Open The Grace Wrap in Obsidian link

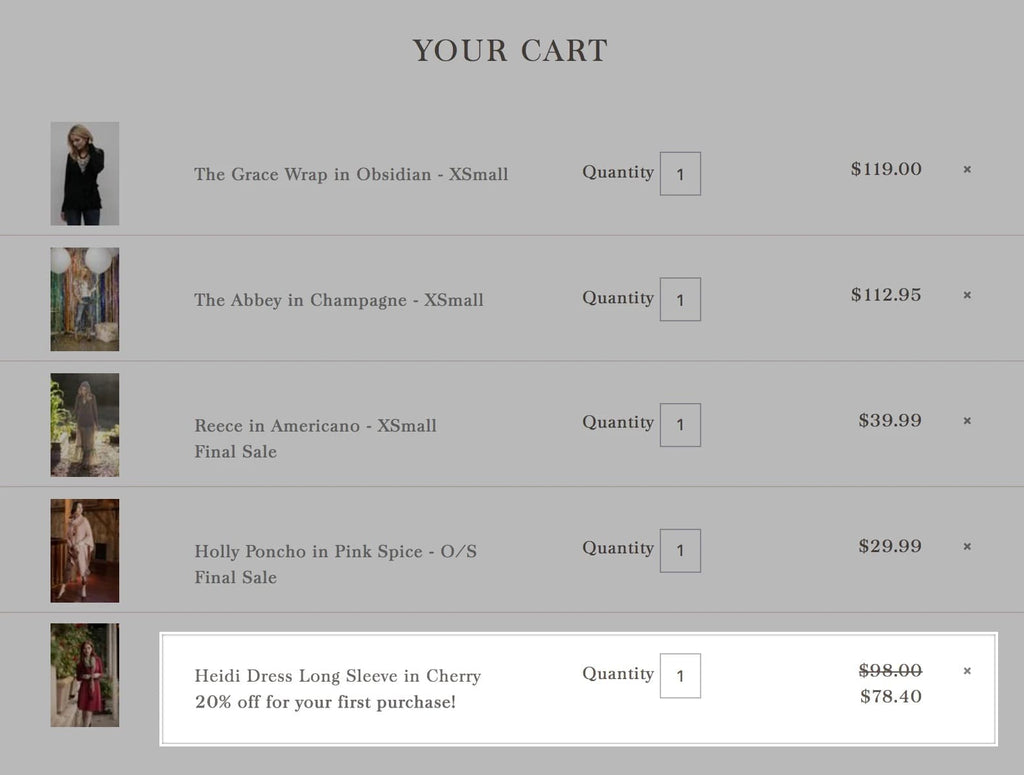pyautogui.click(x=351, y=174)
